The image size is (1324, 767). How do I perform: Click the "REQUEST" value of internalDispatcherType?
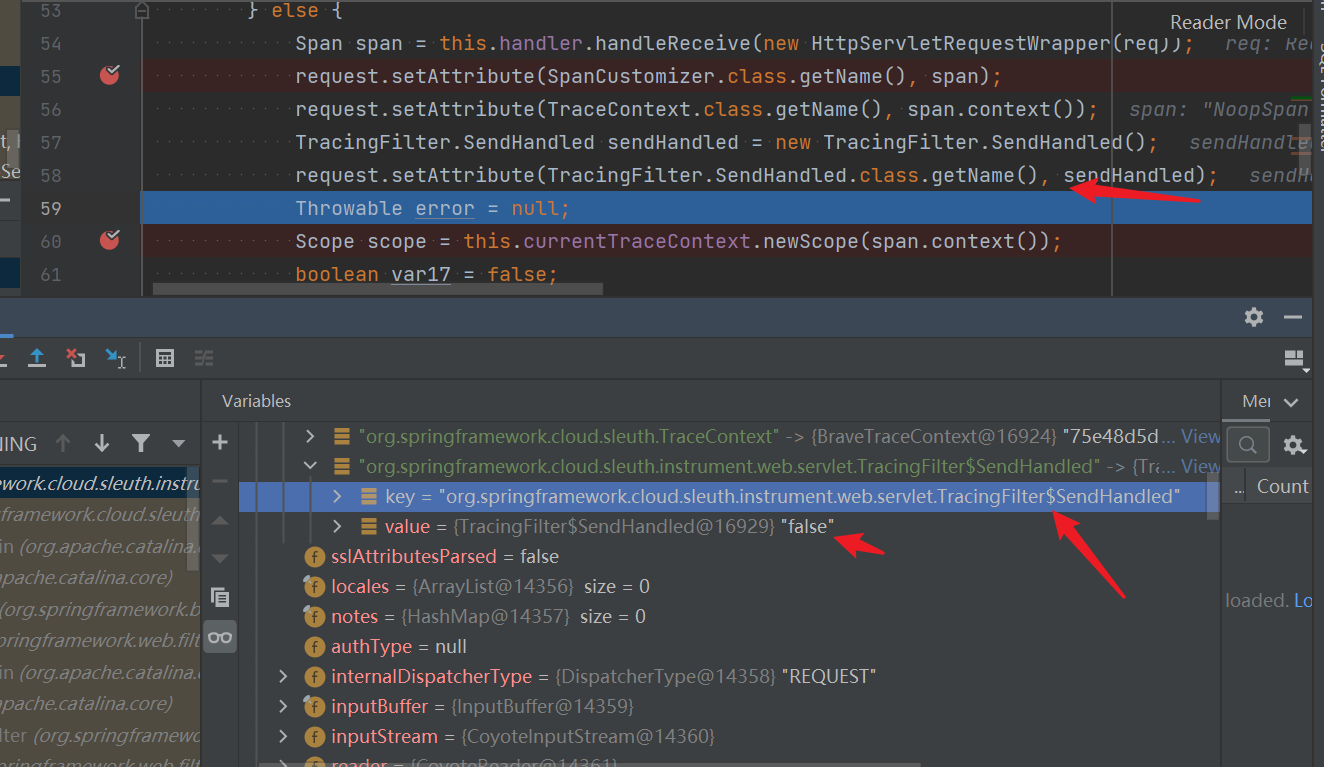[x=829, y=676]
